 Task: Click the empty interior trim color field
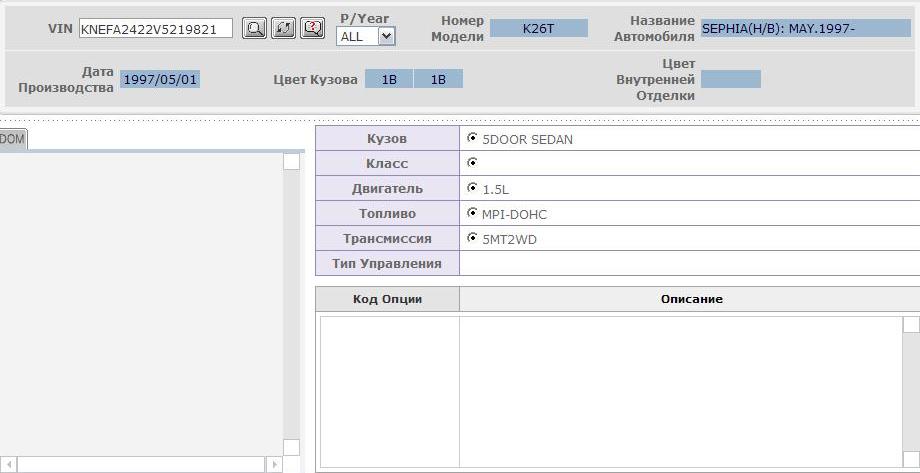click(730, 79)
